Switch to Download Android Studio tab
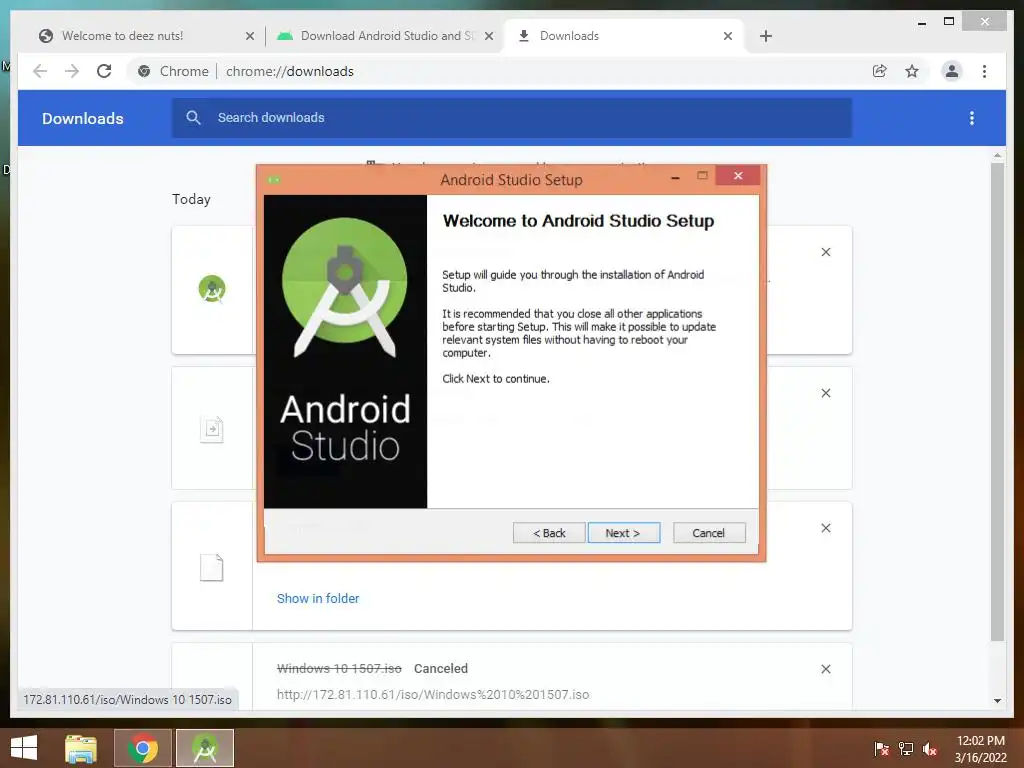Viewport: 1024px width, 768px height. (x=387, y=36)
